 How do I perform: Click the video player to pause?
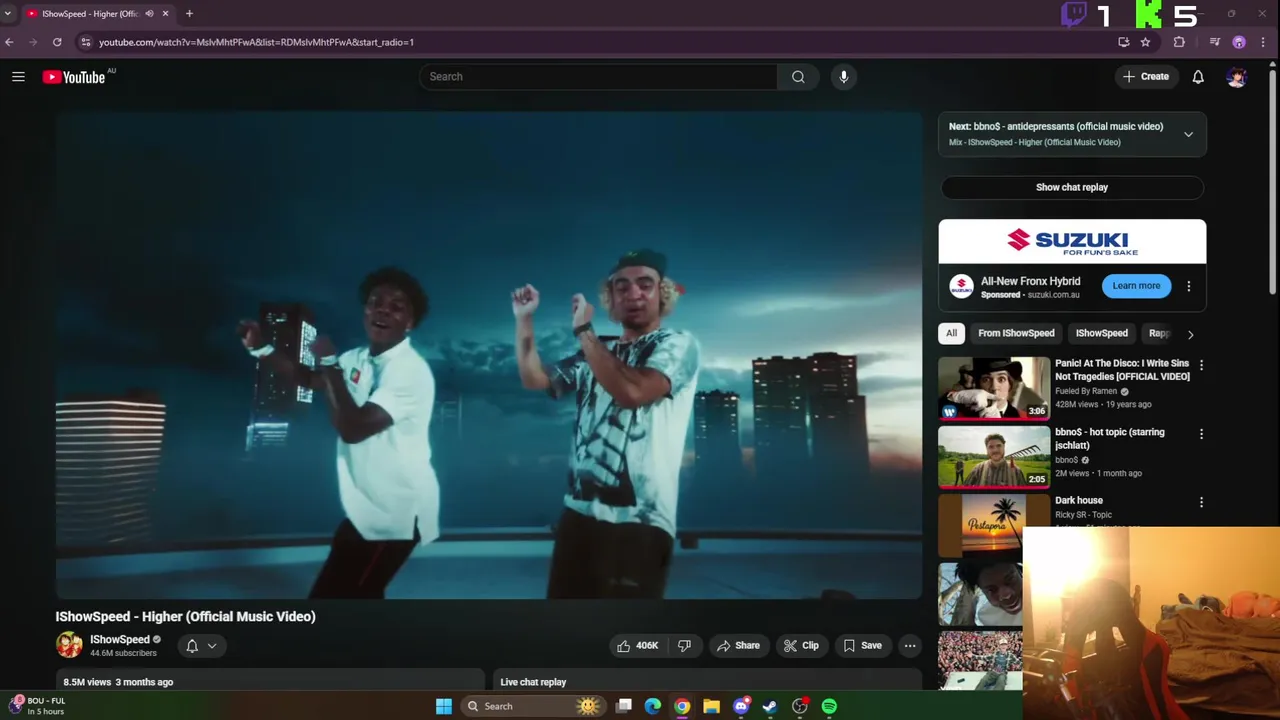click(x=489, y=355)
